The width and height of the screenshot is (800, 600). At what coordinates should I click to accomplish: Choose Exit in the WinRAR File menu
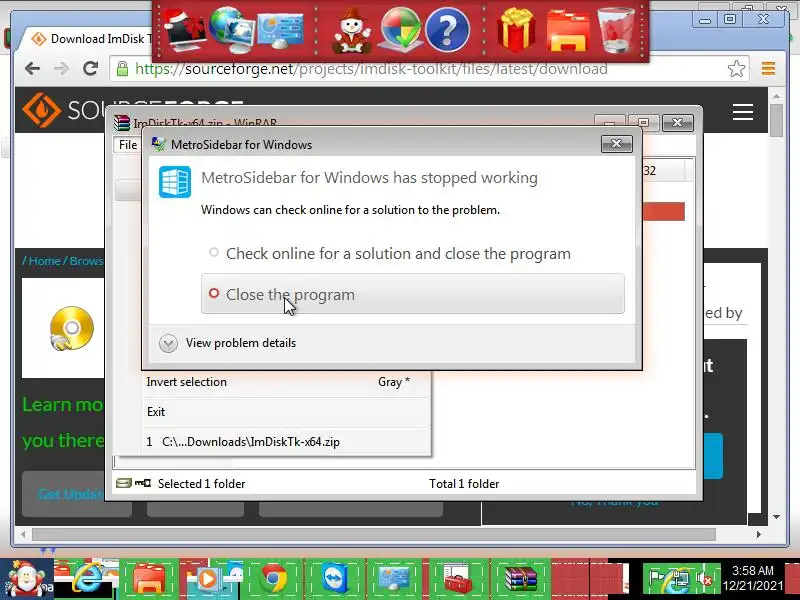286,412
